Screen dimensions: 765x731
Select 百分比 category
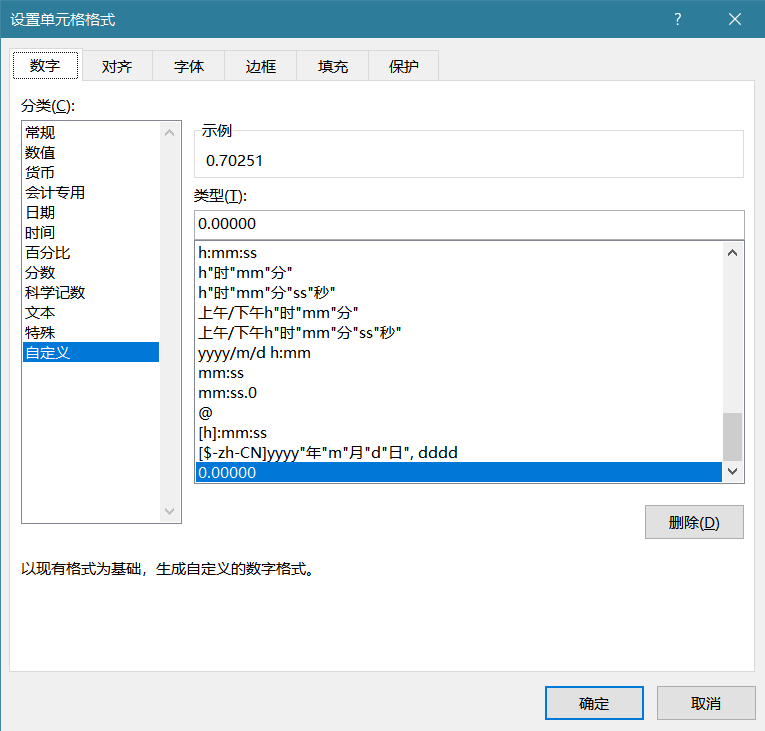[x=91, y=252]
